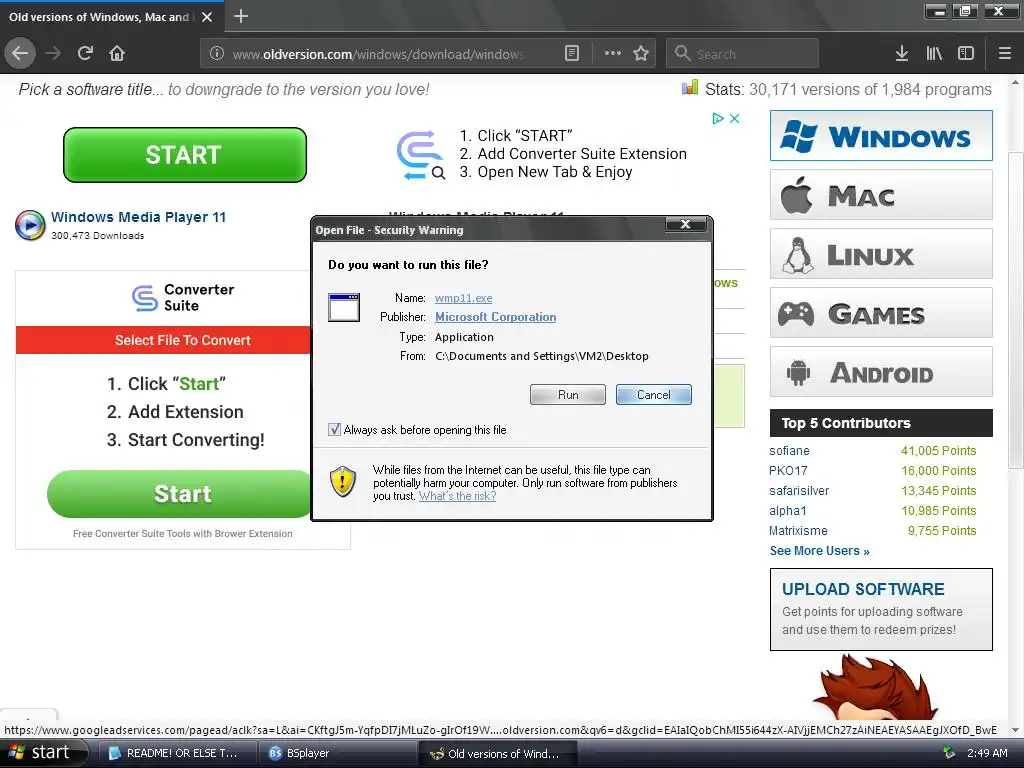Open the Windows Media Player 11 title link
This screenshot has width=1024, height=768.
pyautogui.click(x=138, y=217)
